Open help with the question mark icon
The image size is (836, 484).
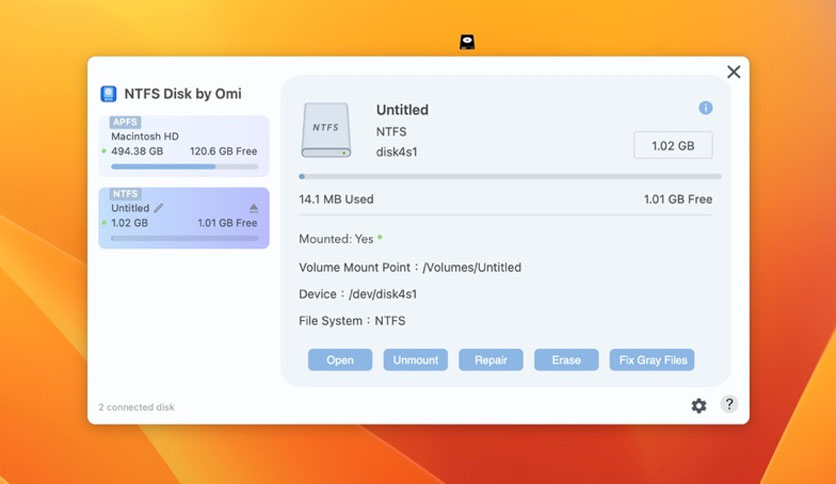729,404
